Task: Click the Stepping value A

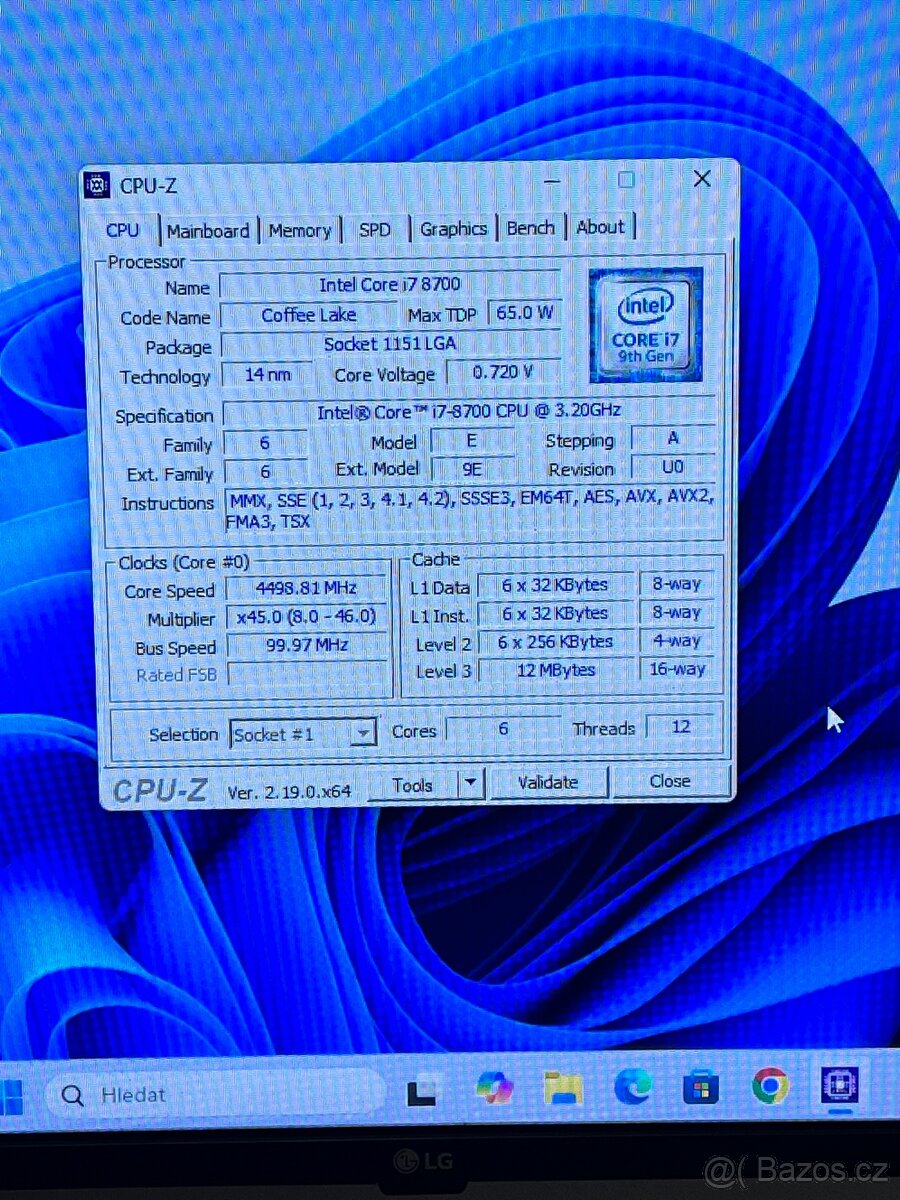Action: coord(672,438)
